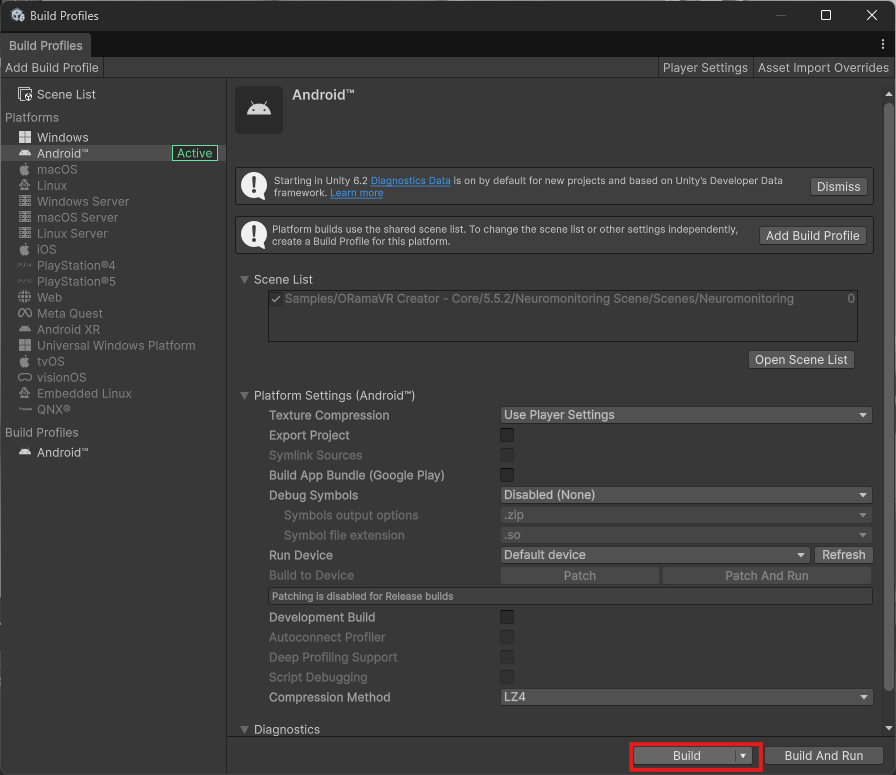Open the Texture Compression dropdown

coord(686,415)
